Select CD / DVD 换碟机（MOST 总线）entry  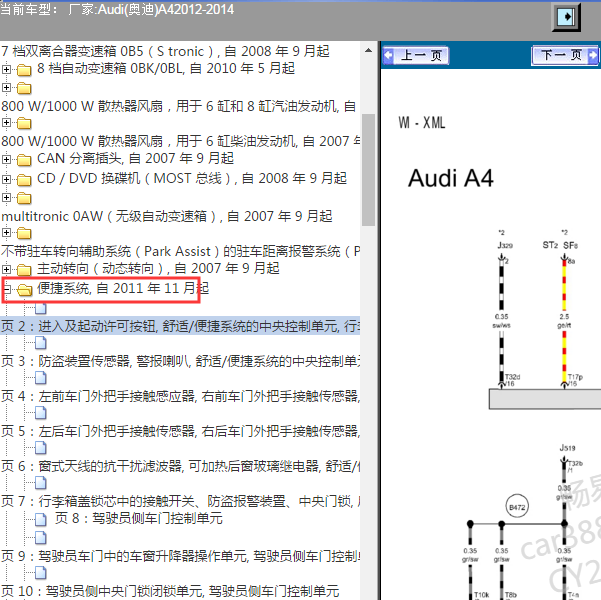192,178
